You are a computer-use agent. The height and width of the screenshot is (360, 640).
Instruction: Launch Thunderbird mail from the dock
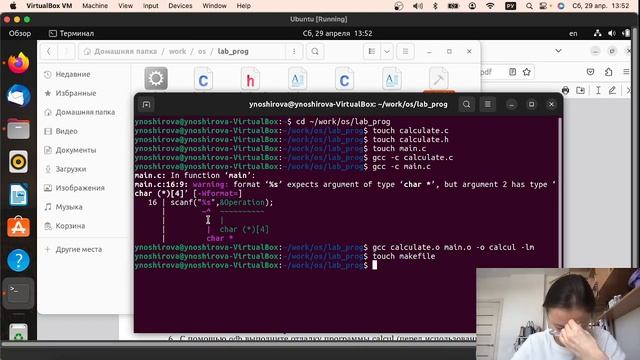(18, 96)
